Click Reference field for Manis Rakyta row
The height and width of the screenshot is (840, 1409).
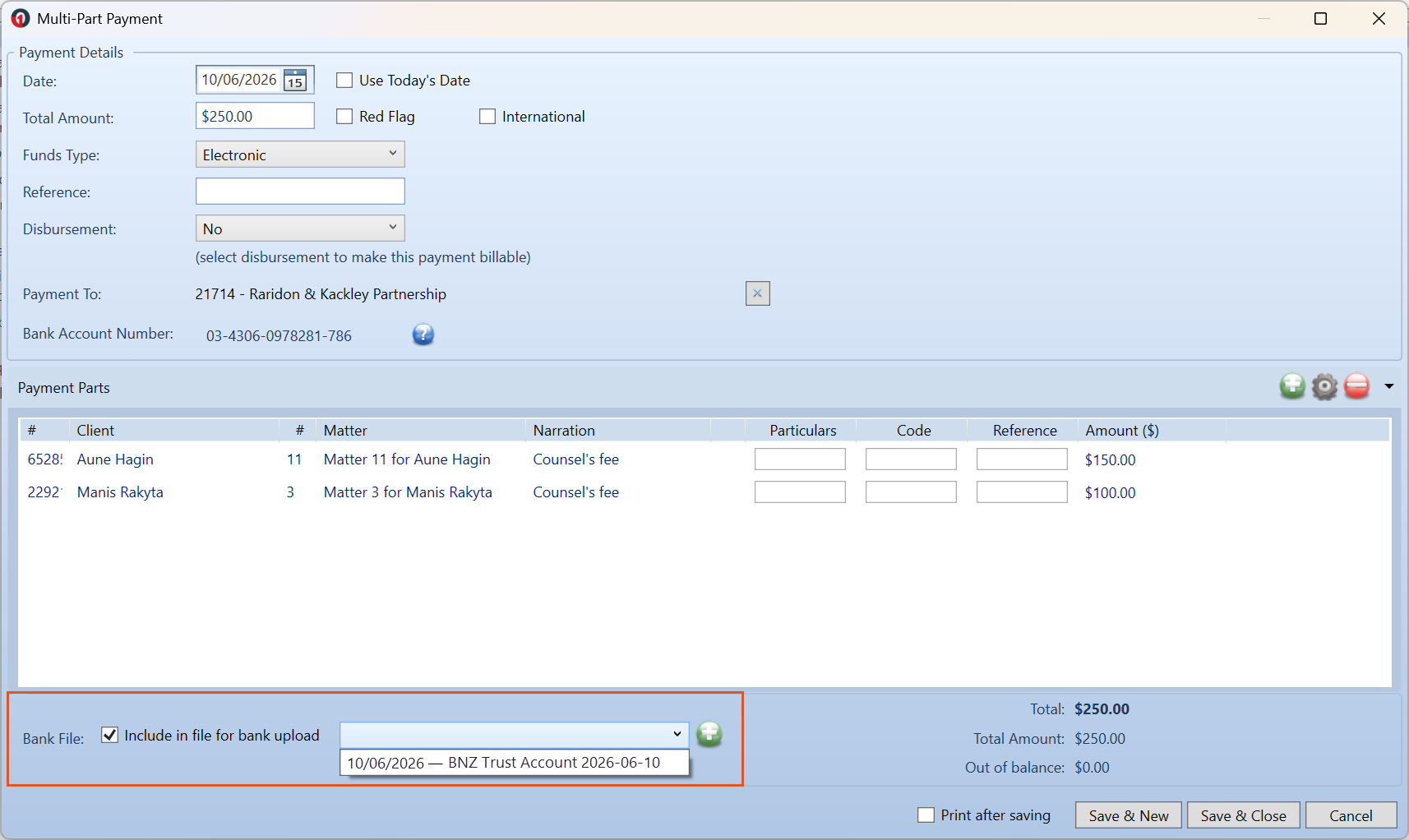click(1022, 492)
